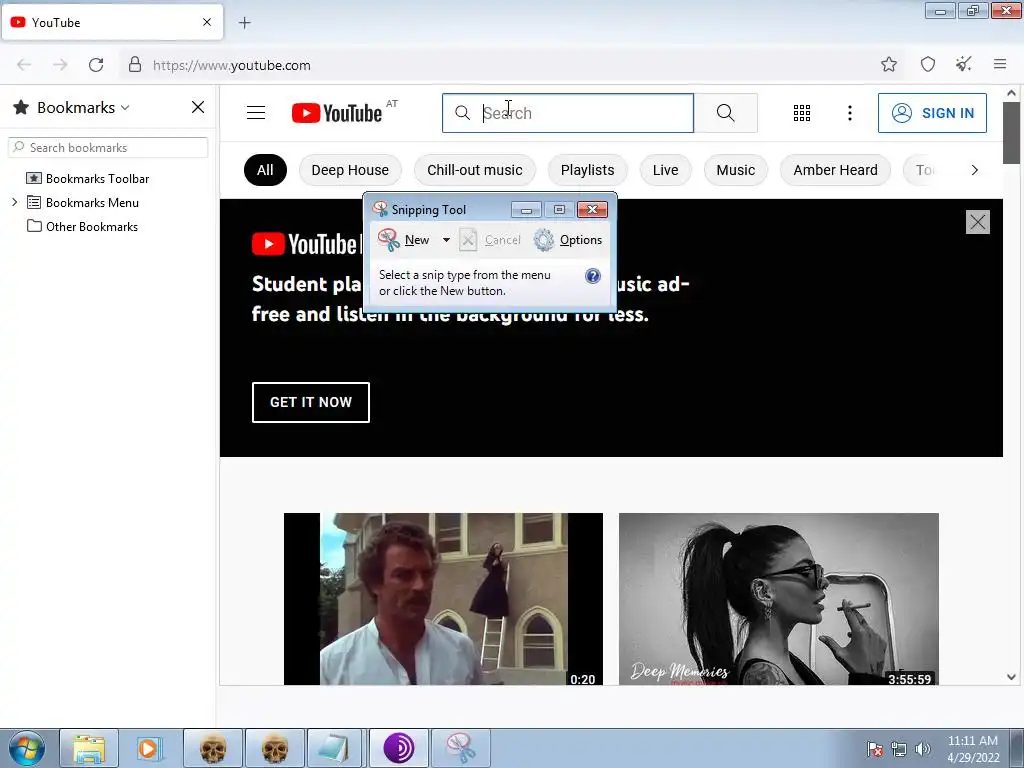1024x768 pixels.
Task: Select the Amber Heard filter chip
Action: 835,170
